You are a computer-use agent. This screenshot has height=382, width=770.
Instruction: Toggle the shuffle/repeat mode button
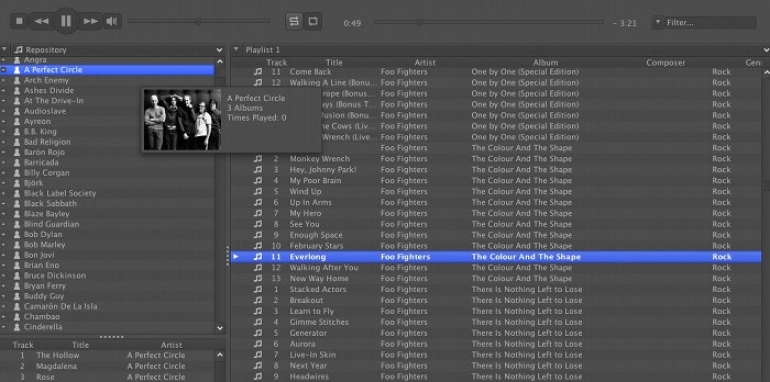point(294,21)
